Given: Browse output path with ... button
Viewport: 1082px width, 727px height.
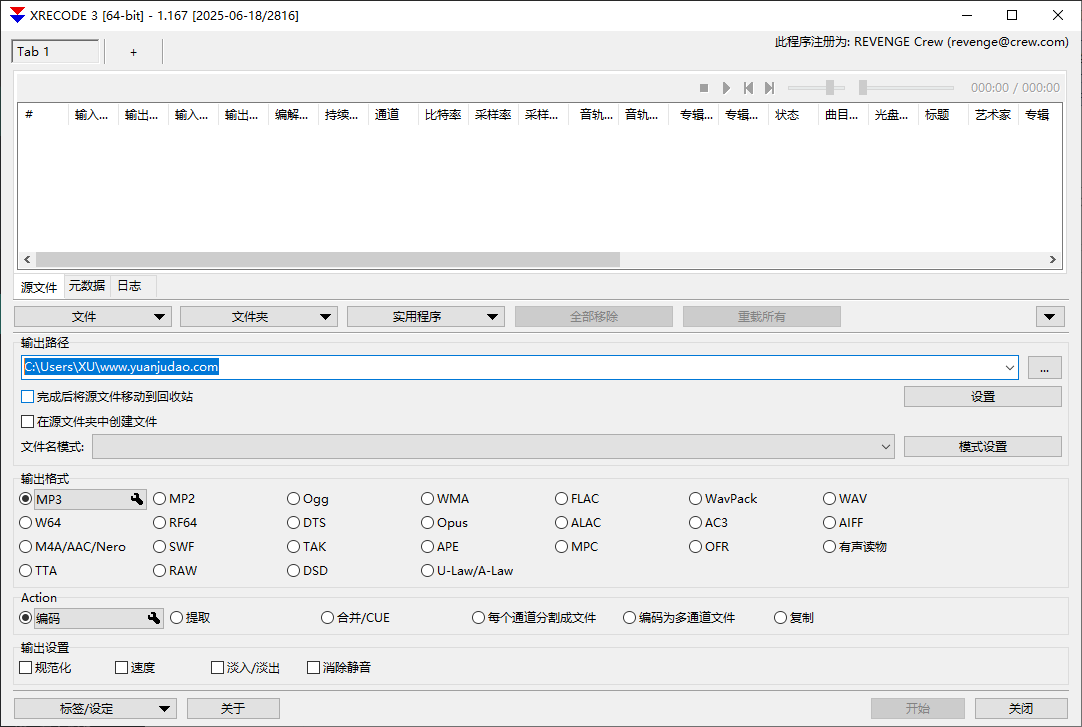Looking at the screenshot, I should click(x=1045, y=368).
